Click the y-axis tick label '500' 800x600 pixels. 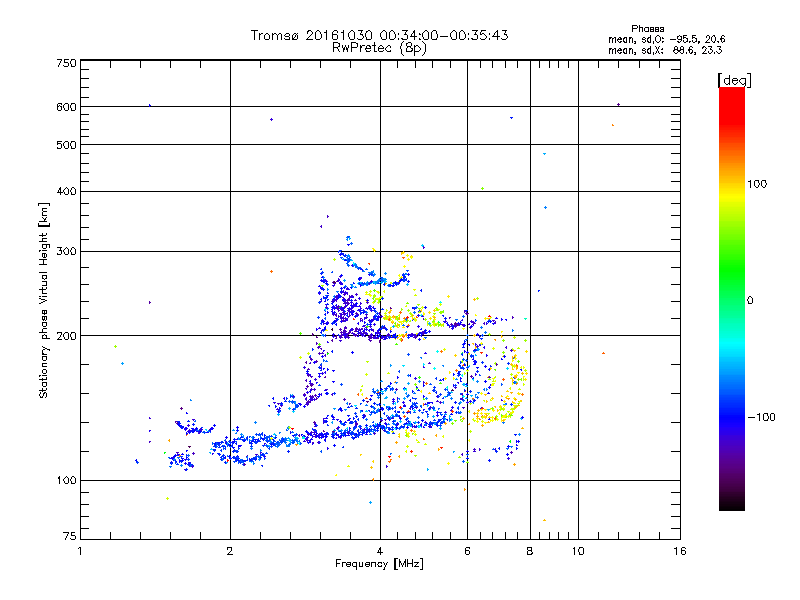click(67, 145)
